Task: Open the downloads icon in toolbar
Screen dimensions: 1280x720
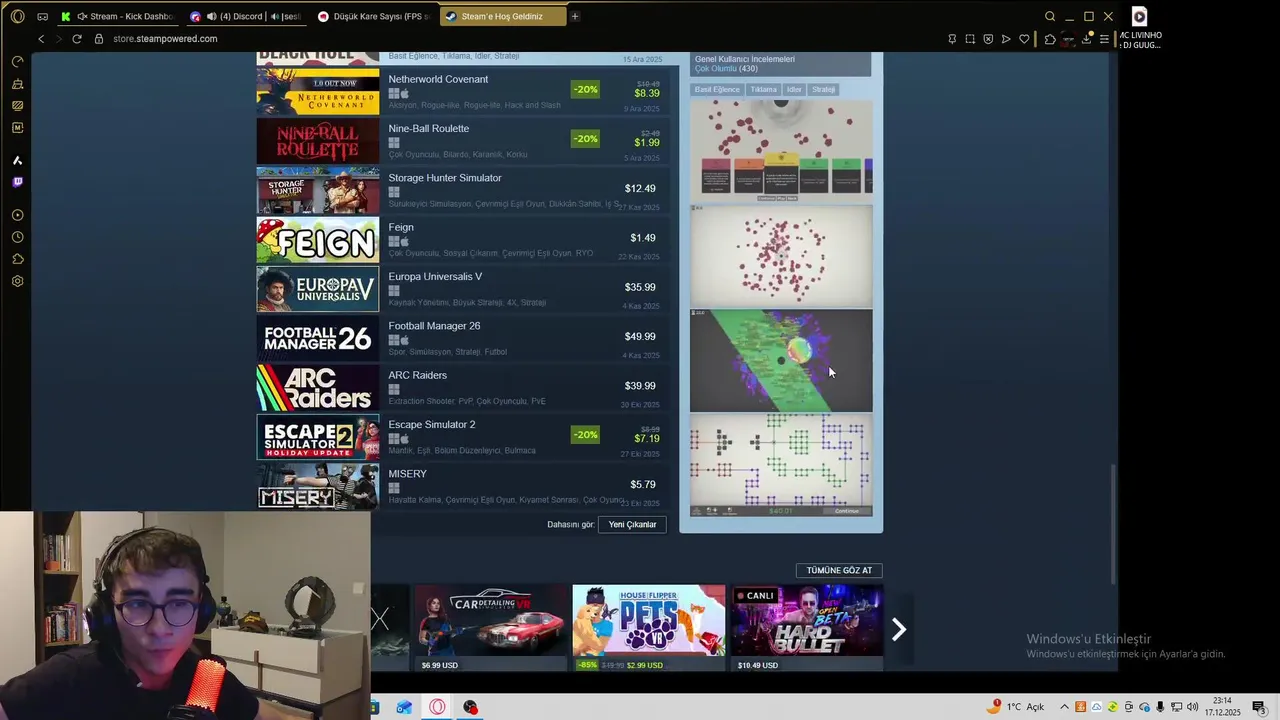Action: coord(1086,39)
